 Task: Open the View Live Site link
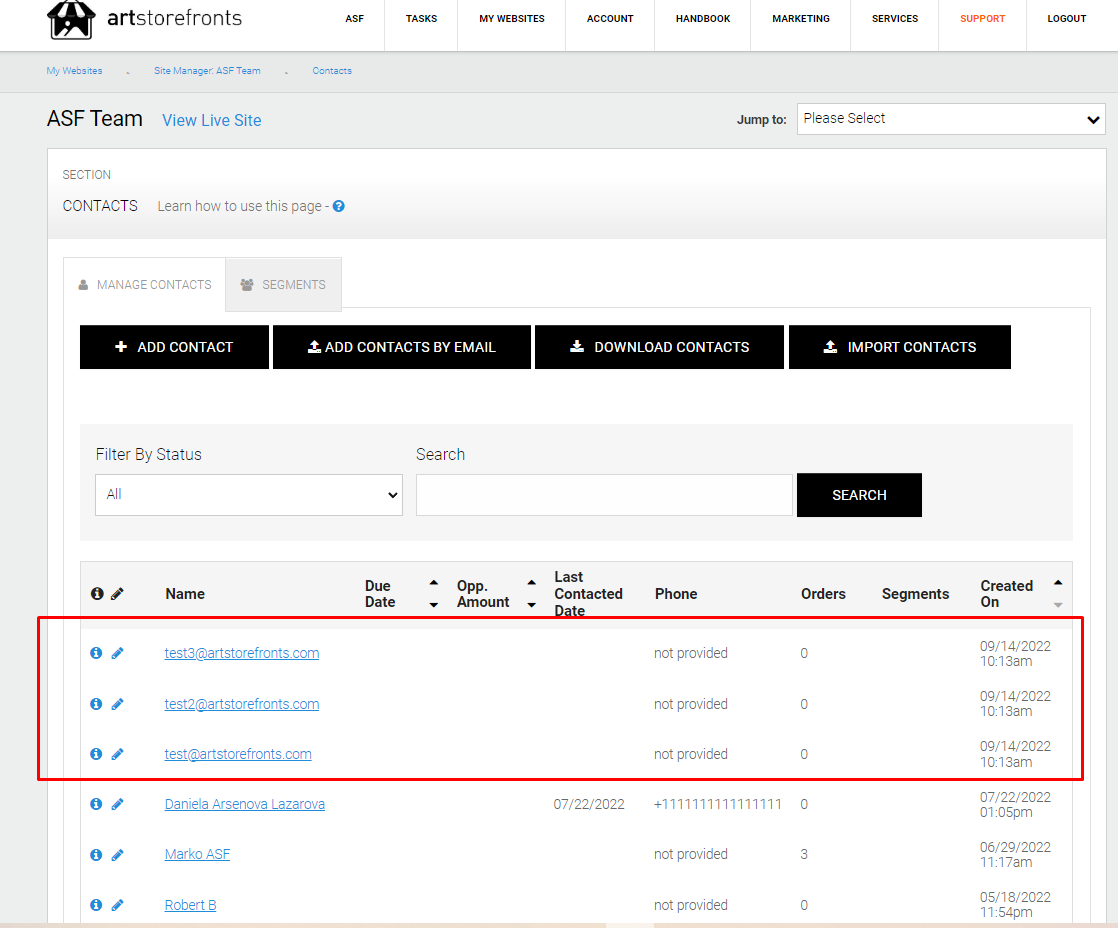[x=212, y=120]
